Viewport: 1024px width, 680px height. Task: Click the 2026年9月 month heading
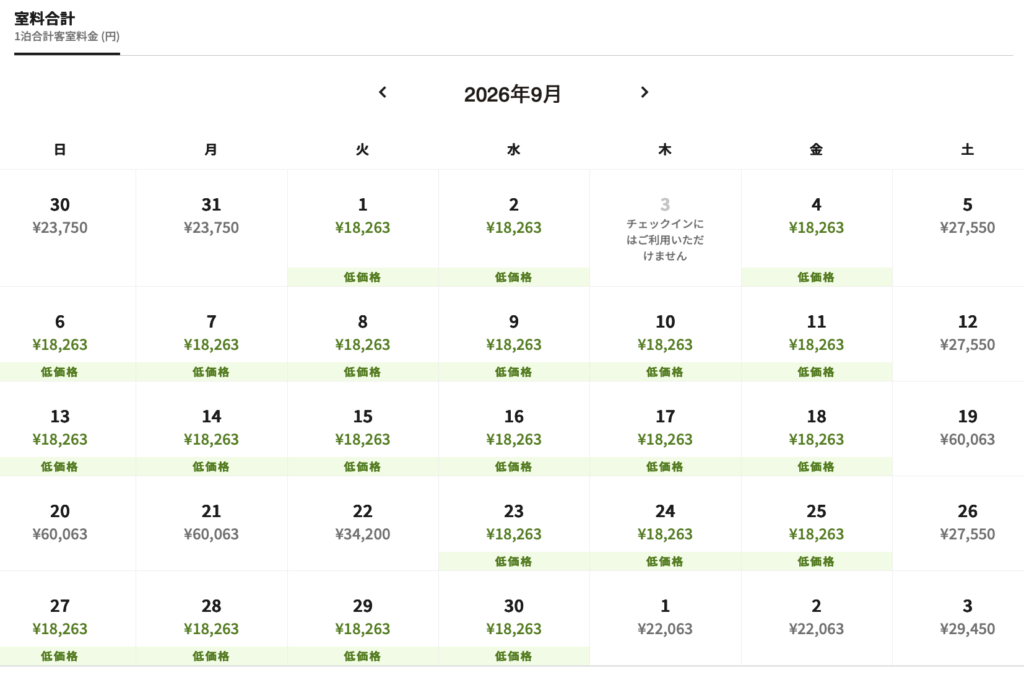[x=513, y=95]
